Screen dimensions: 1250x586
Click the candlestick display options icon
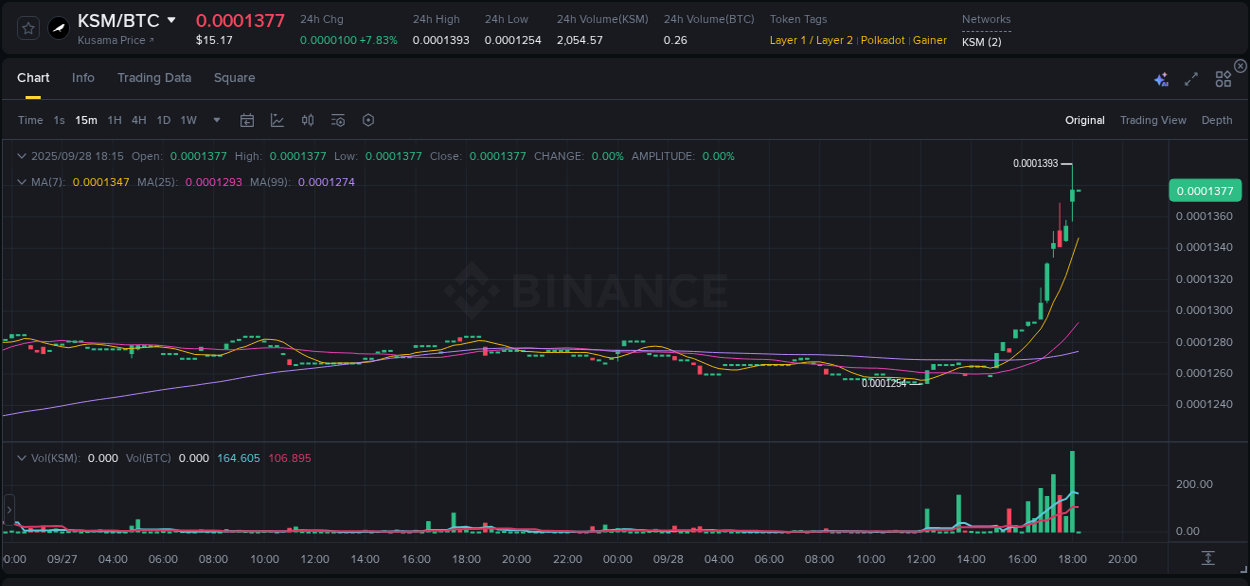coord(308,120)
